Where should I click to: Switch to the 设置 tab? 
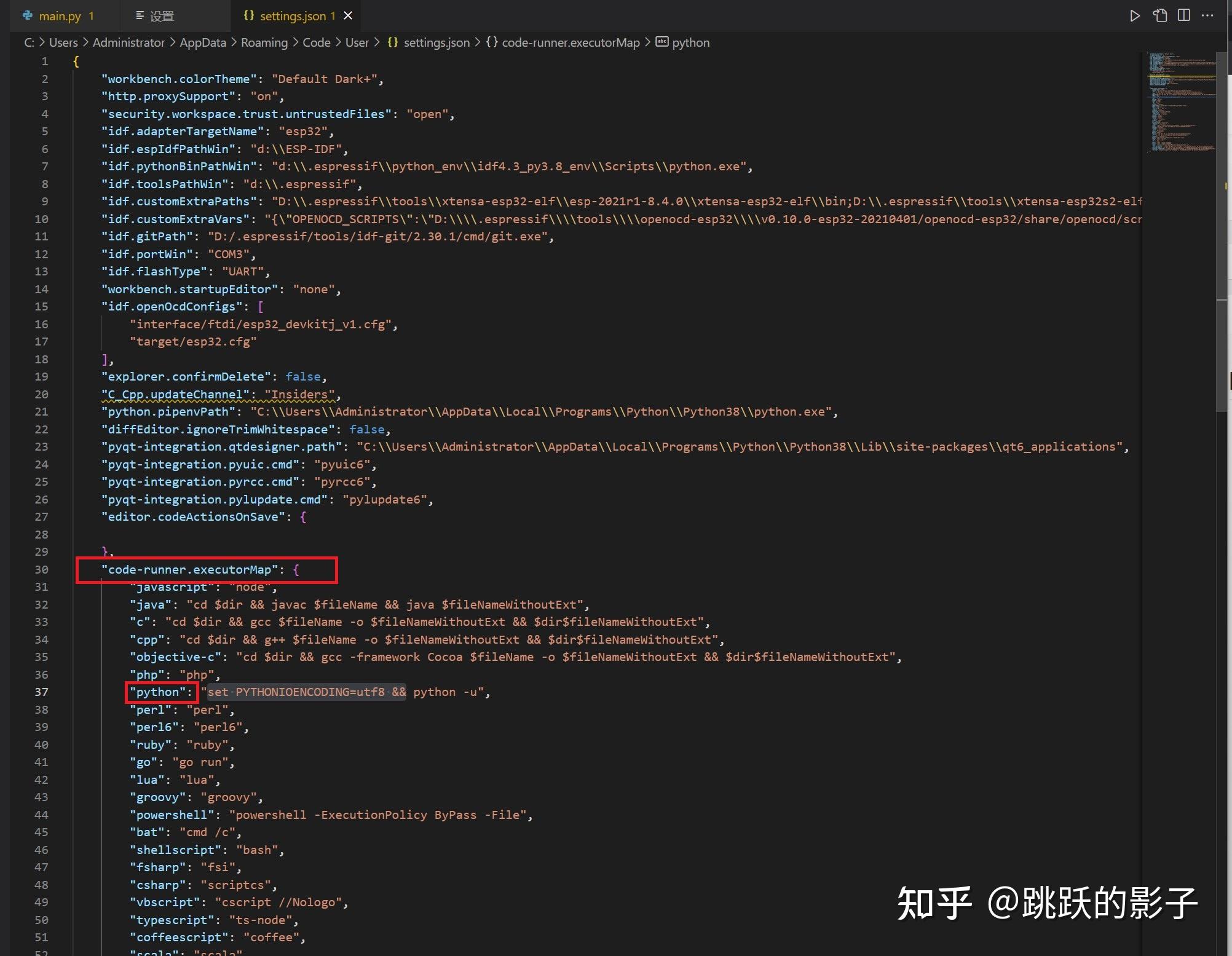pyautogui.click(x=161, y=15)
